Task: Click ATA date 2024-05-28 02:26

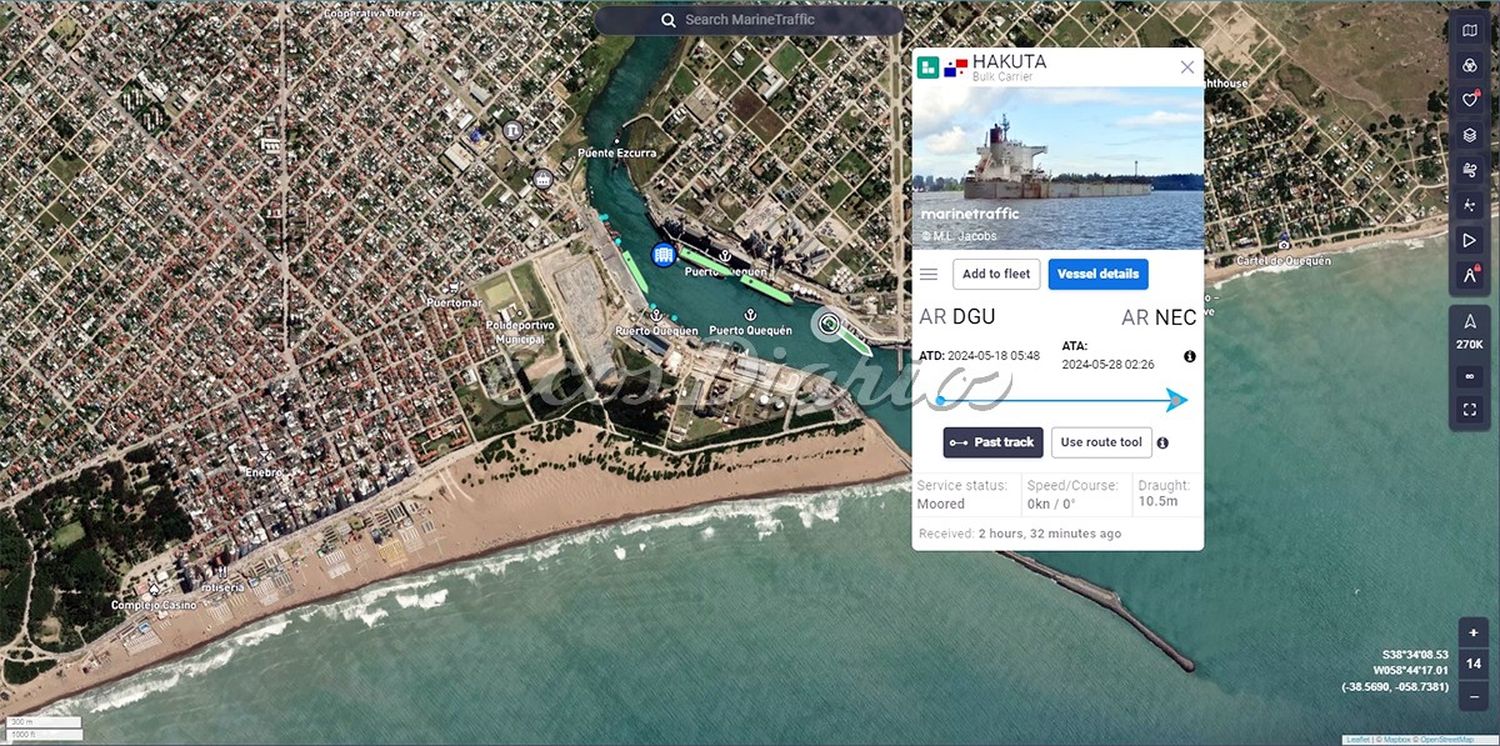Action: pyautogui.click(x=1108, y=364)
